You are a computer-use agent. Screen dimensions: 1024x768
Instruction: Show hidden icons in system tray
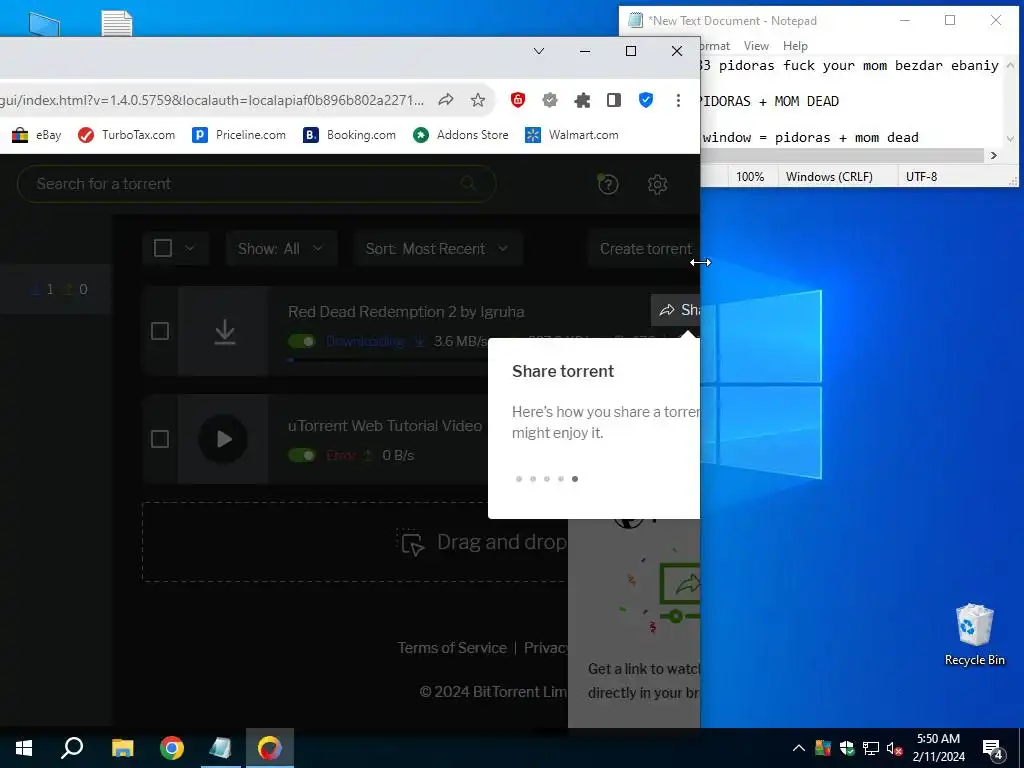(799, 748)
